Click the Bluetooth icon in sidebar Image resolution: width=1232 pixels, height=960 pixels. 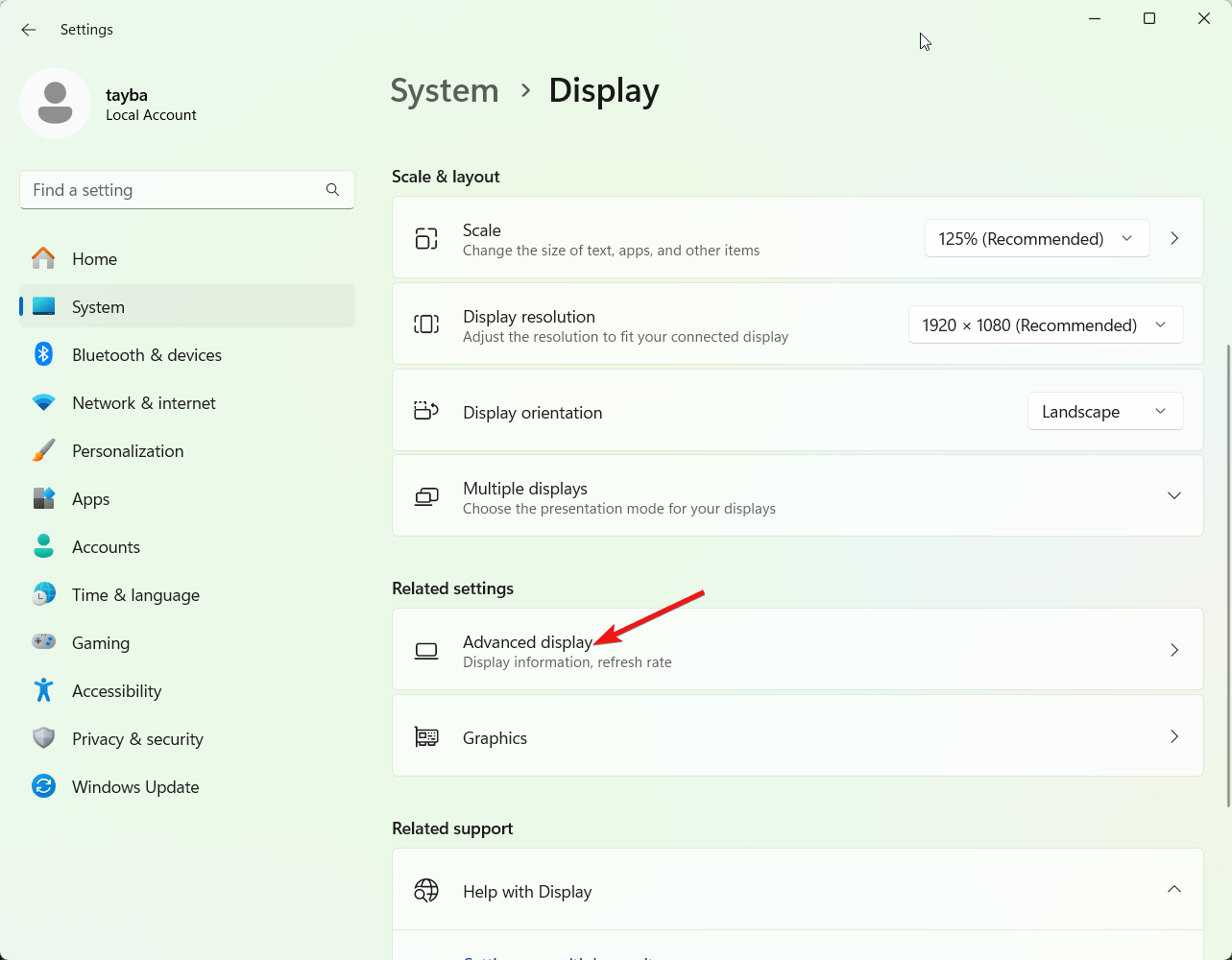[43, 354]
